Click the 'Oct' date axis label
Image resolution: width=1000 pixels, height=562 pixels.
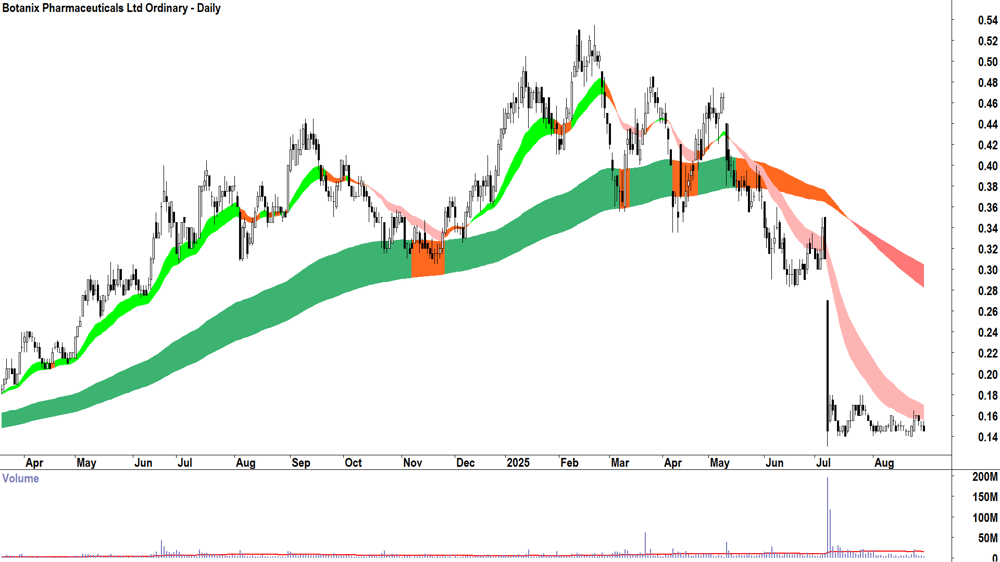pos(353,463)
